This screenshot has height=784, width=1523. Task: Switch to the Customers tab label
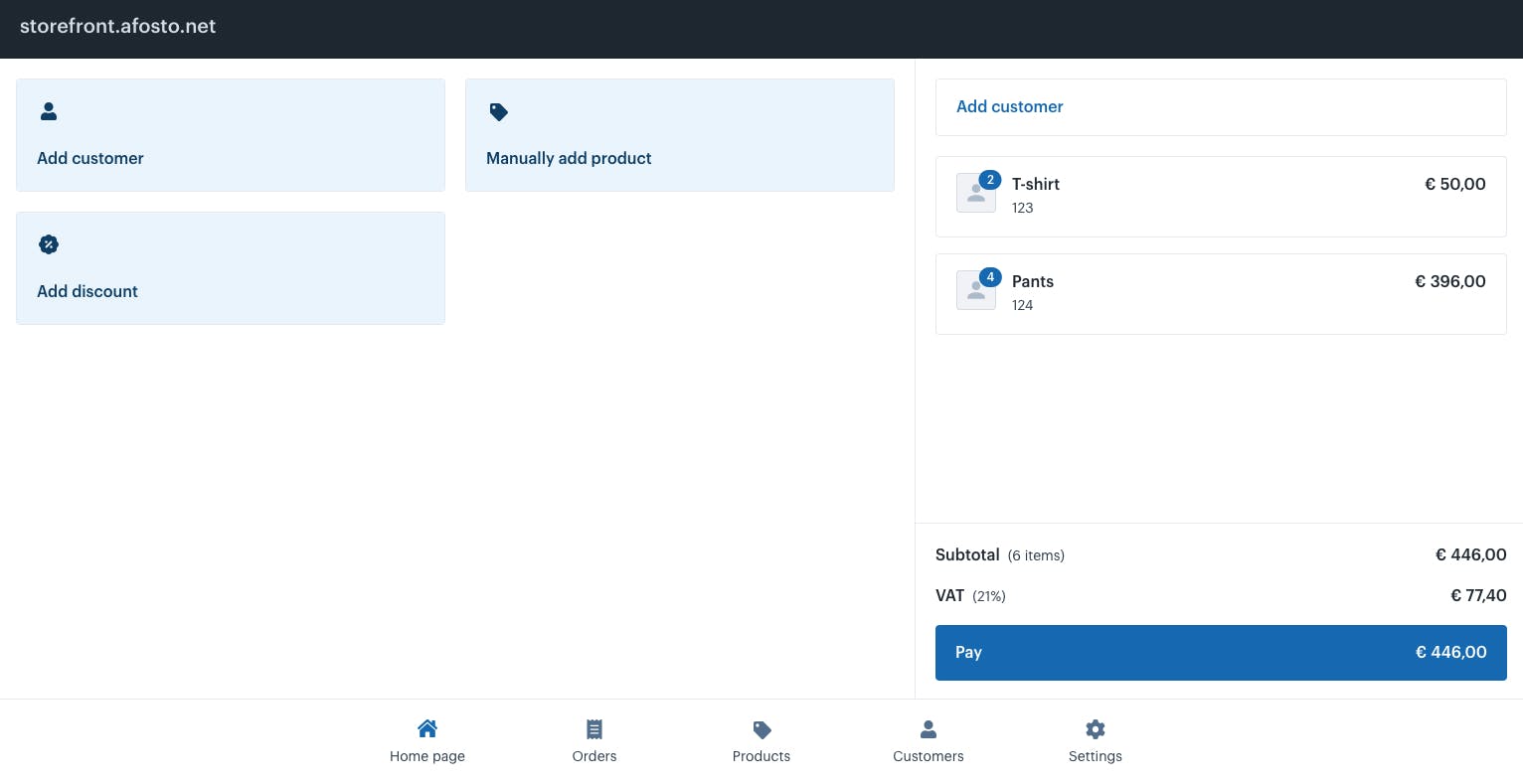click(929, 756)
